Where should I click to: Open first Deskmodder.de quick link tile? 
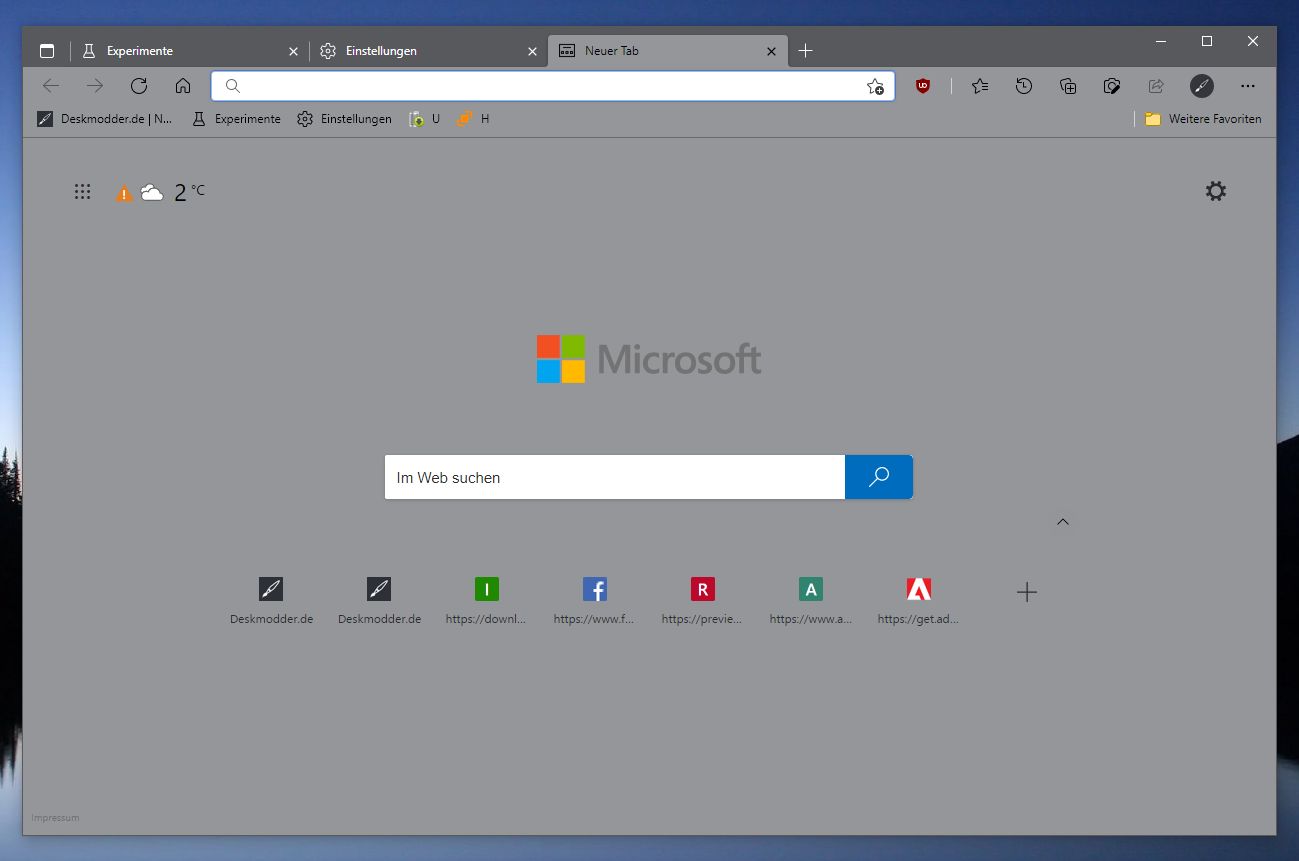click(x=271, y=600)
